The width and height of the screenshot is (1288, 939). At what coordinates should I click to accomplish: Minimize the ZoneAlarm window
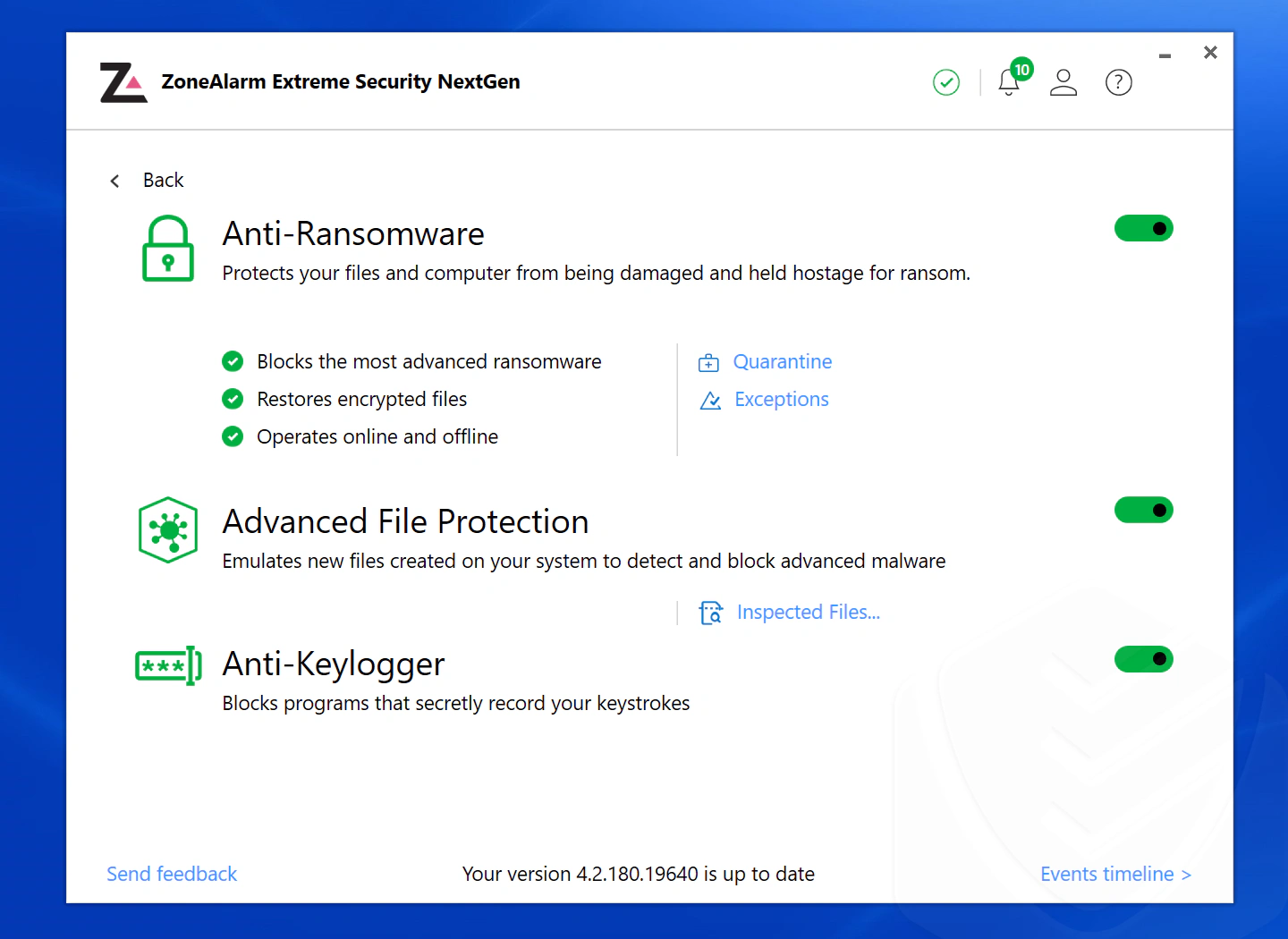point(1165,55)
